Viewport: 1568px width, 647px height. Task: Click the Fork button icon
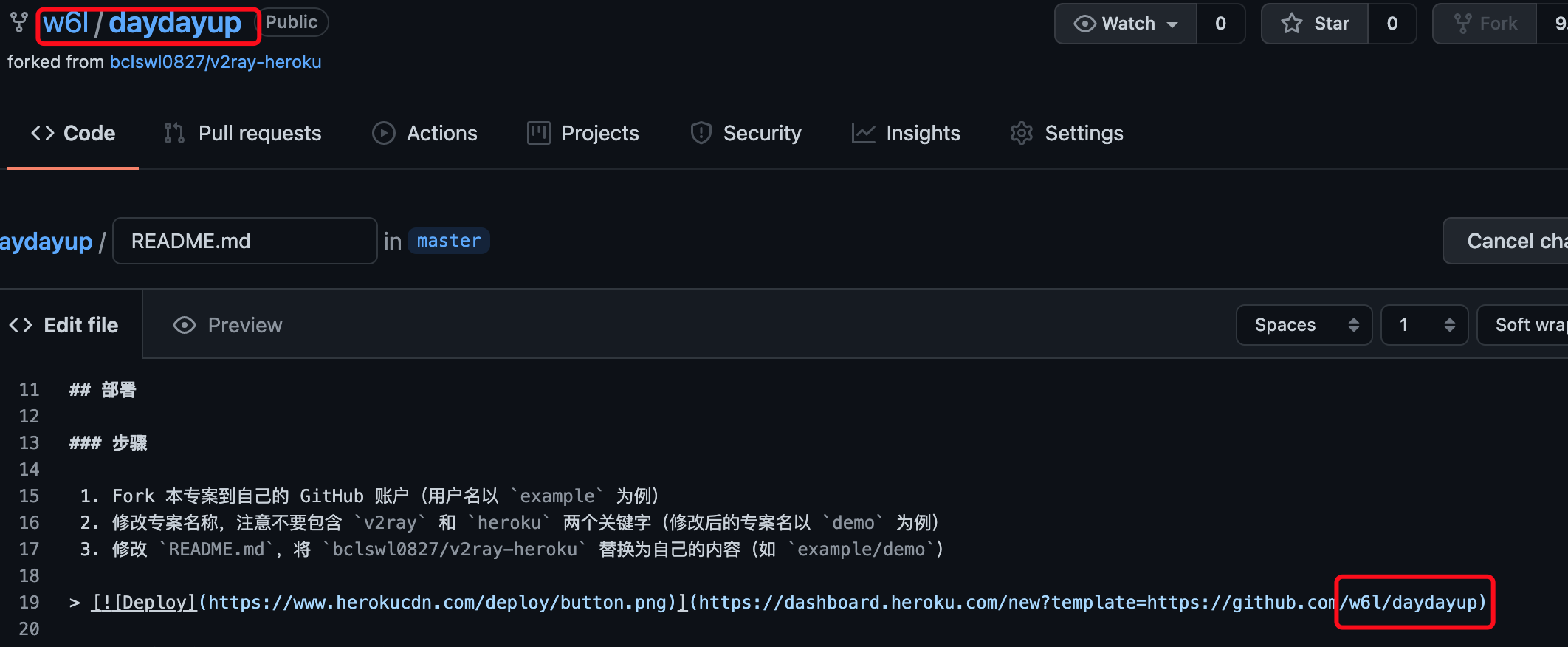click(x=1462, y=24)
